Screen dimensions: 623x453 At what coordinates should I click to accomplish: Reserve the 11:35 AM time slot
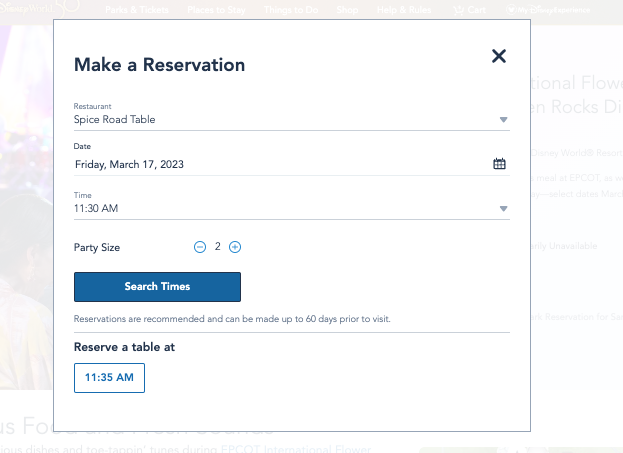(x=109, y=378)
